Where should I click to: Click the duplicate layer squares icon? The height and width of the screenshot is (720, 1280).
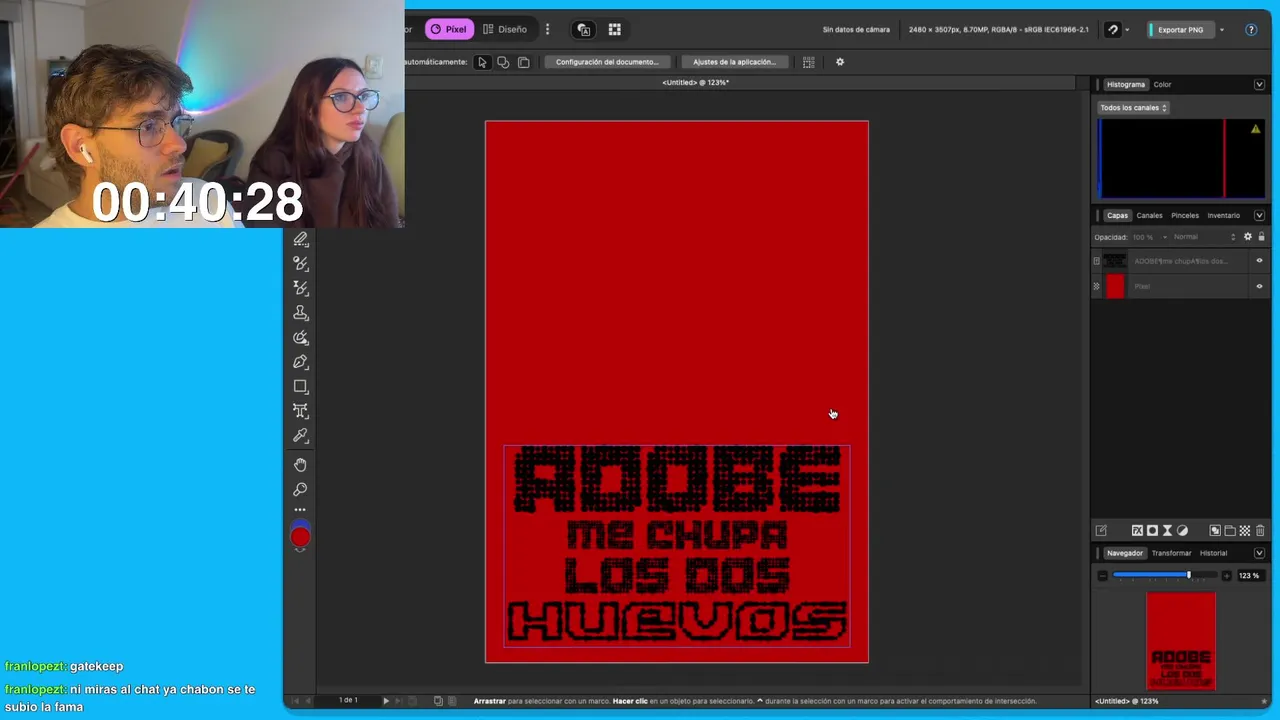1215,531
